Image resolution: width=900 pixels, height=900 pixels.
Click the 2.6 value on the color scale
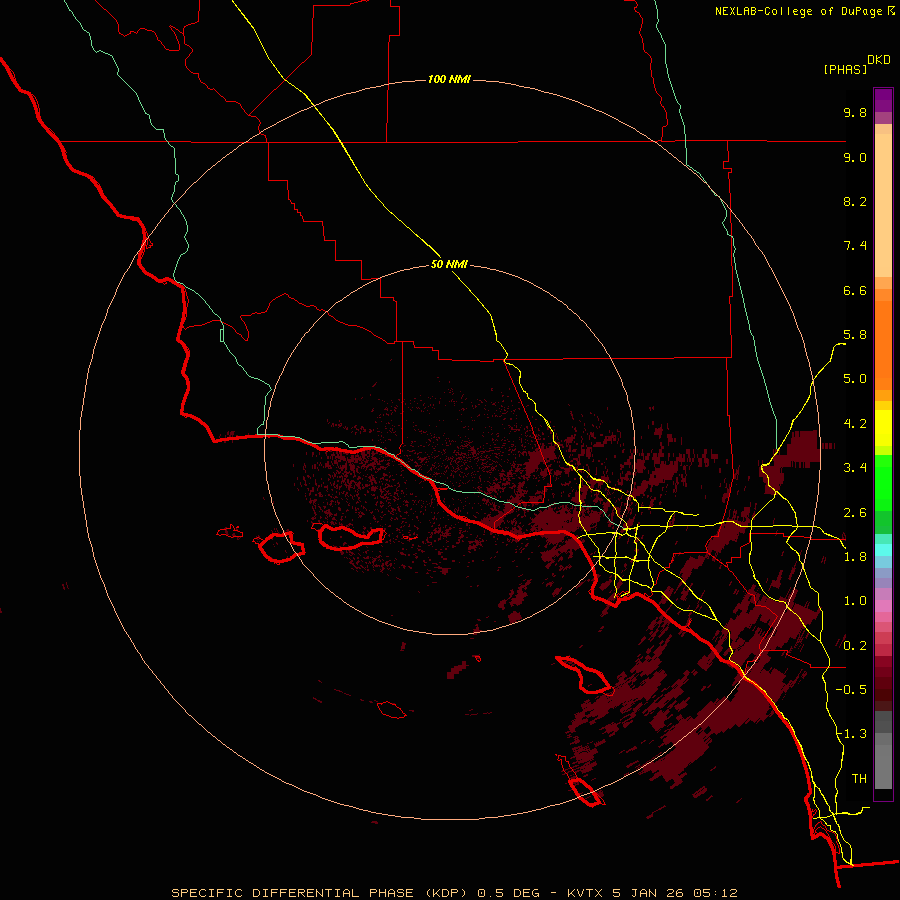855,513
